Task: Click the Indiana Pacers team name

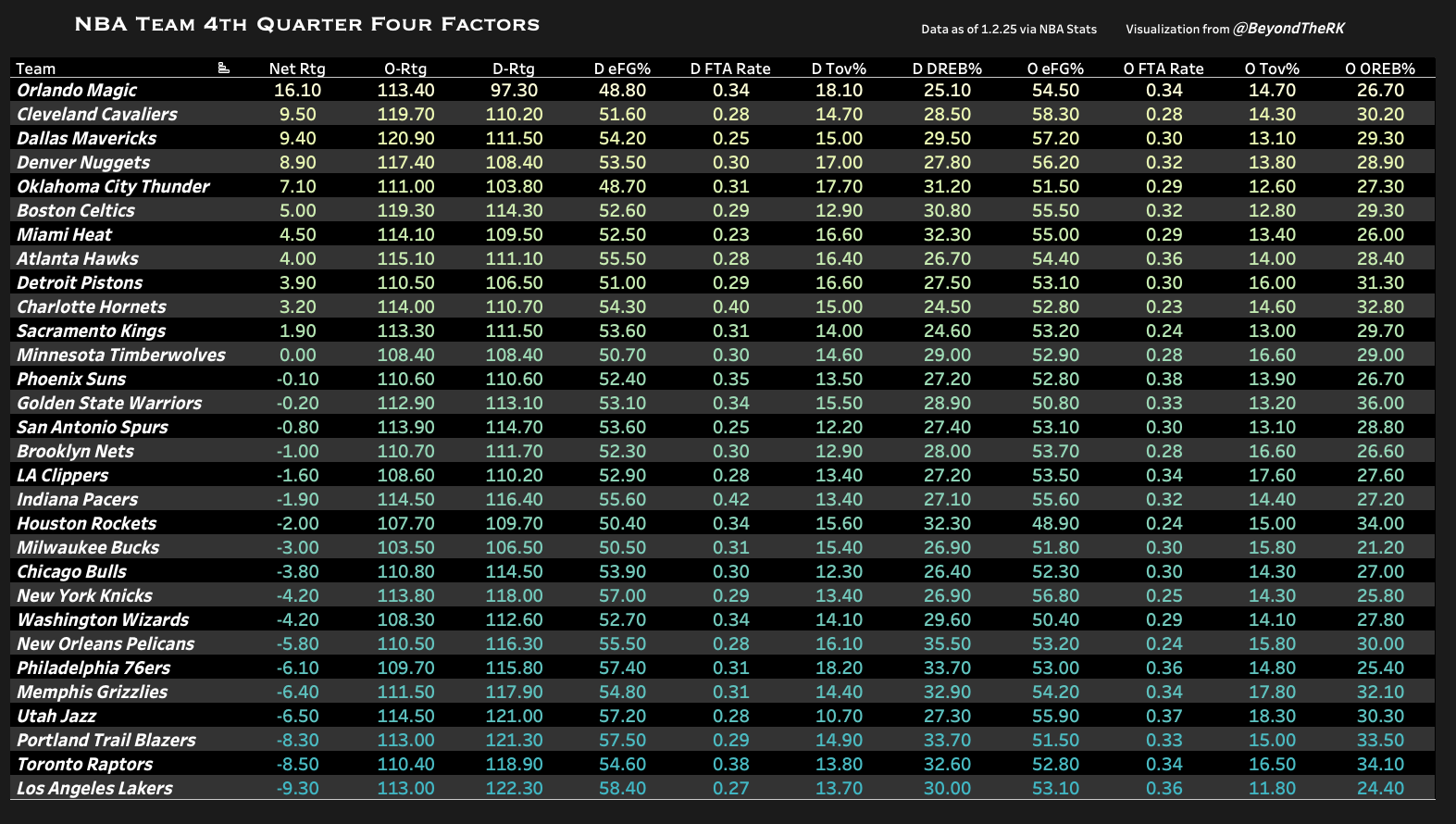Action: pos(77,499)
